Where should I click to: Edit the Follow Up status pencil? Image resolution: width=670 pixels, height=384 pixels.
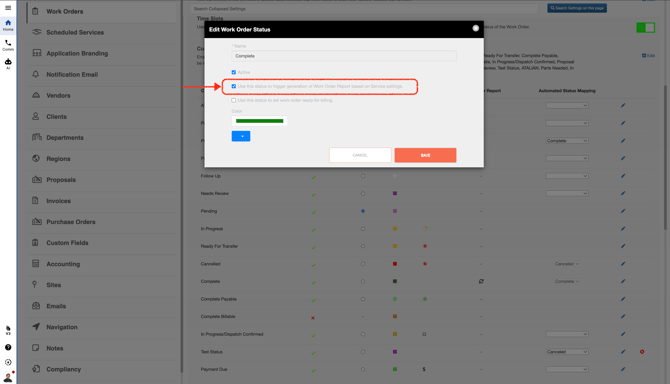(x=623, y=176)
